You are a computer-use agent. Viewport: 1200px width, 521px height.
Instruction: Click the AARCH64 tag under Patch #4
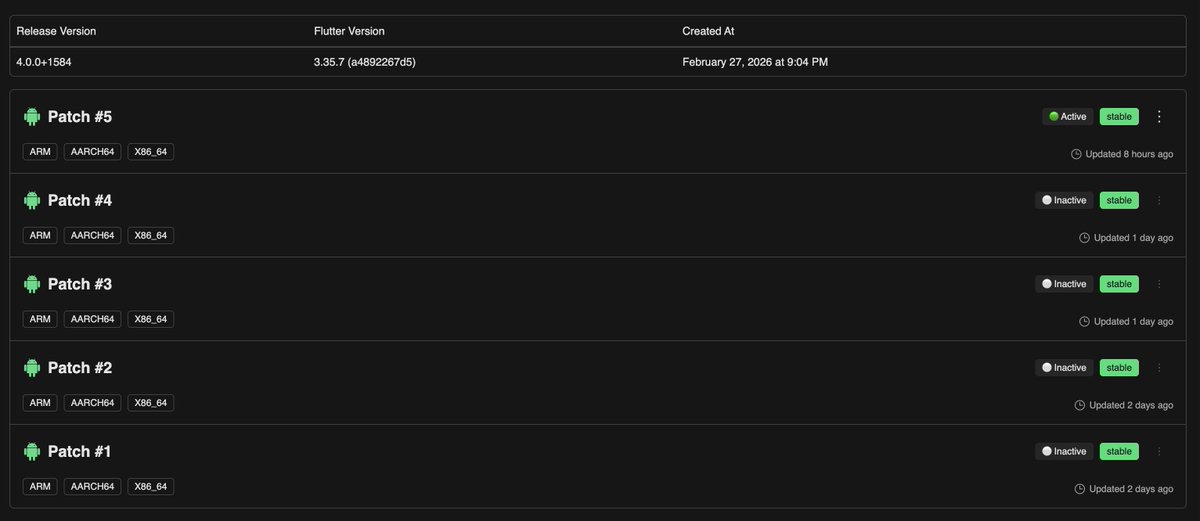coord(92,236)
